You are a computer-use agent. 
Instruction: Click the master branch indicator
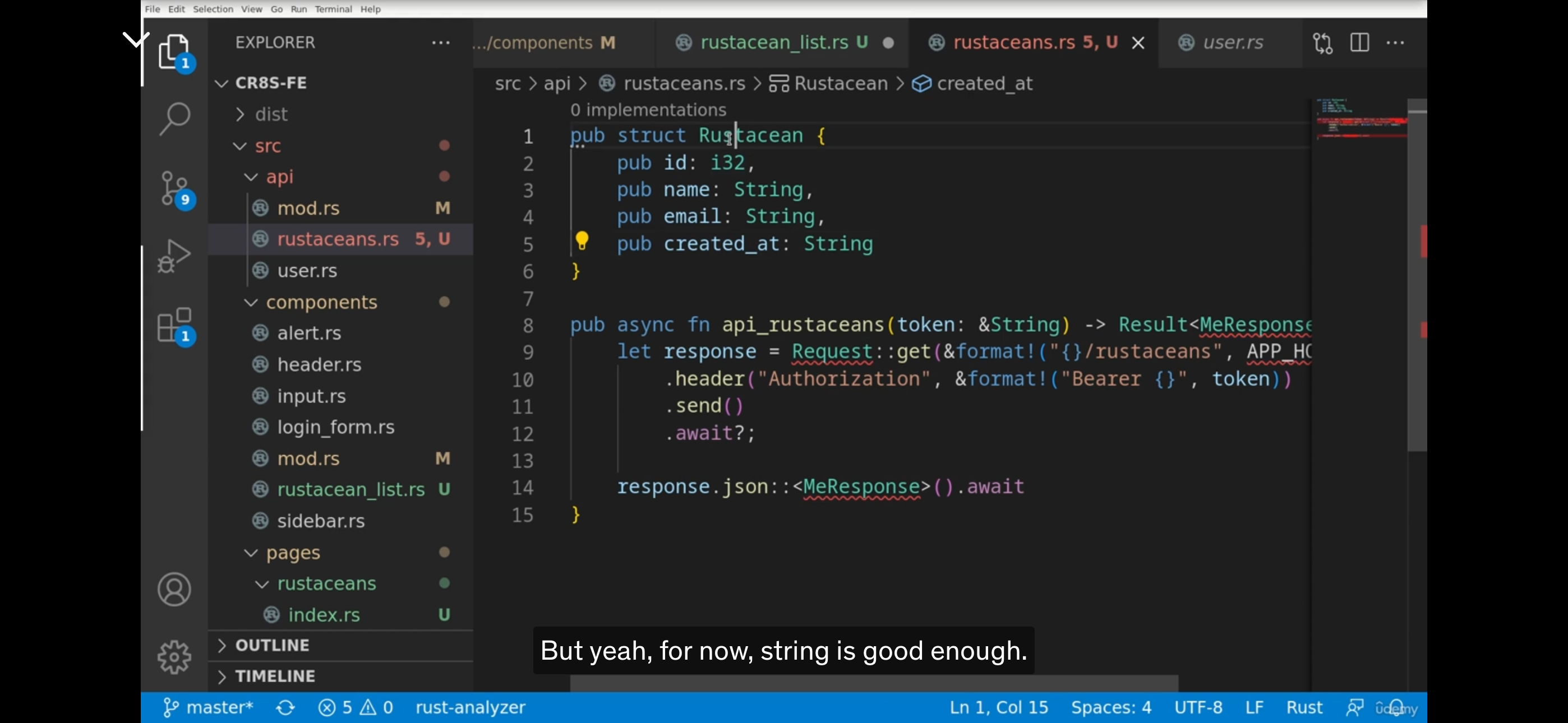coord(209,708)
